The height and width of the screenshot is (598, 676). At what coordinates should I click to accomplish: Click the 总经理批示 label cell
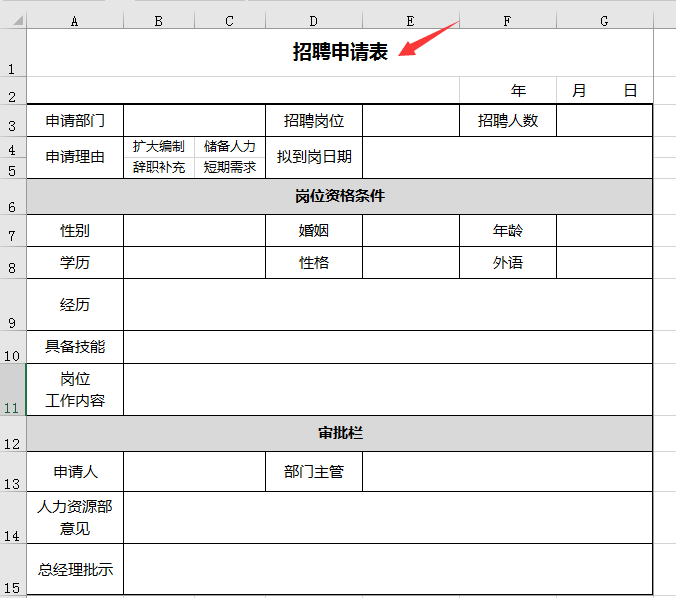tap(75, 569)
